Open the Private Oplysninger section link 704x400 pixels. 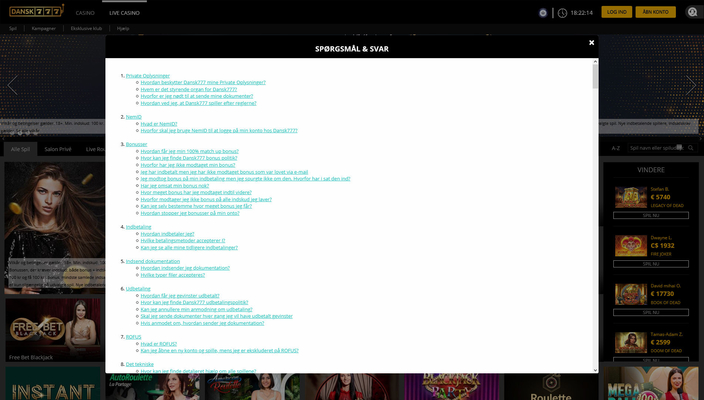click(x=148, y=76)
